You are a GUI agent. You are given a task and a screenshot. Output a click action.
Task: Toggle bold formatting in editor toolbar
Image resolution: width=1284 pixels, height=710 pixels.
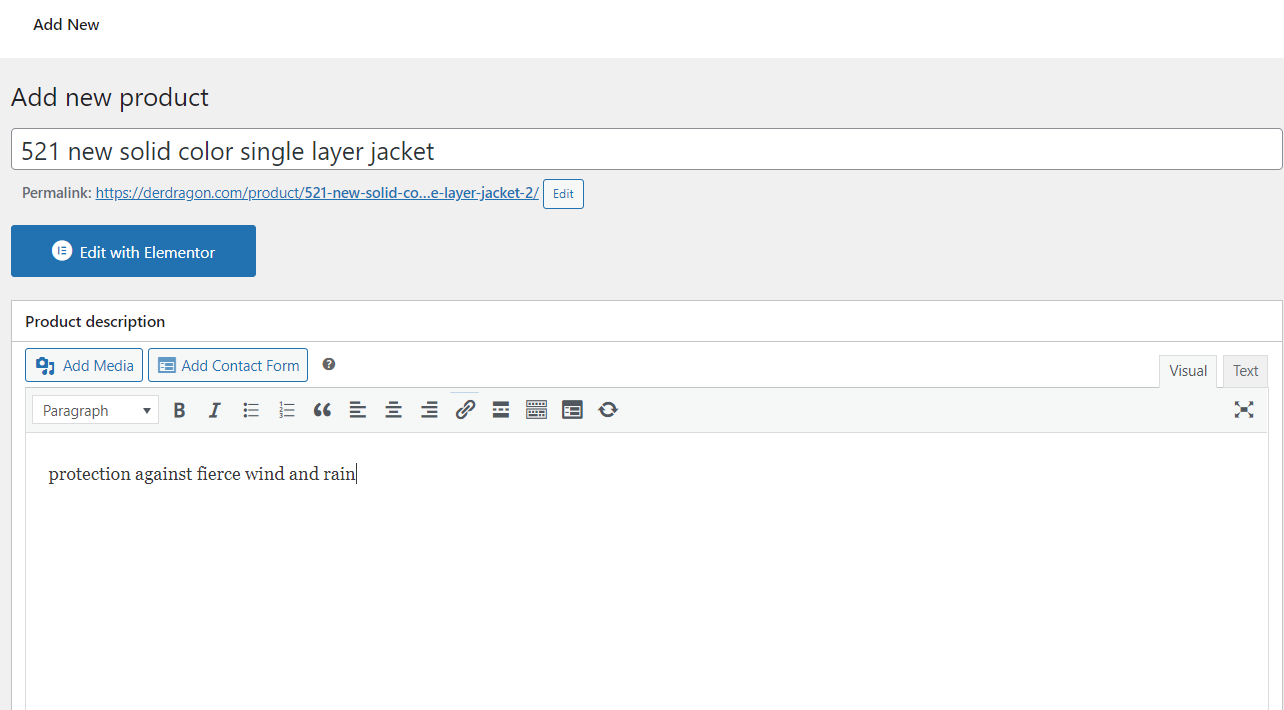point(179,410)
